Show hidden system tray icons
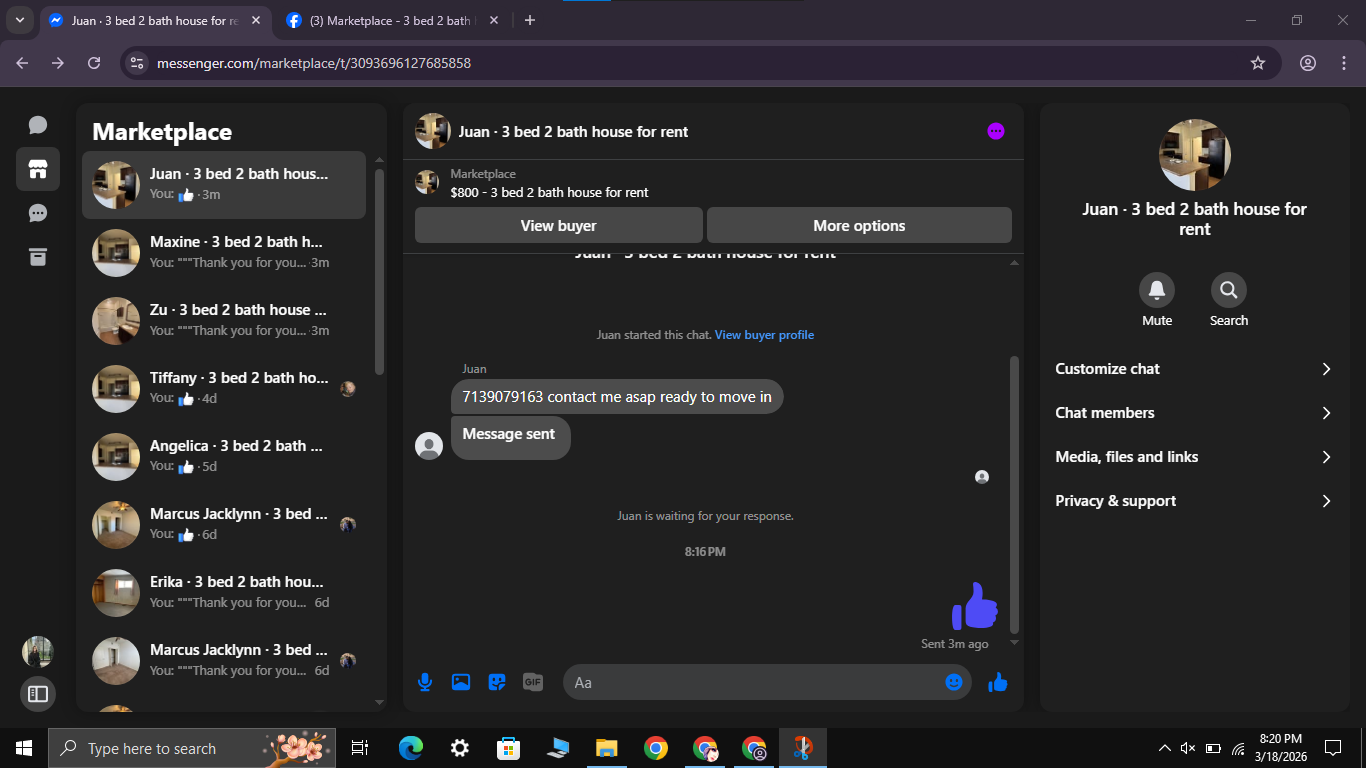The width and height of the screenshot is (1366, 768). coord(1164,748)
